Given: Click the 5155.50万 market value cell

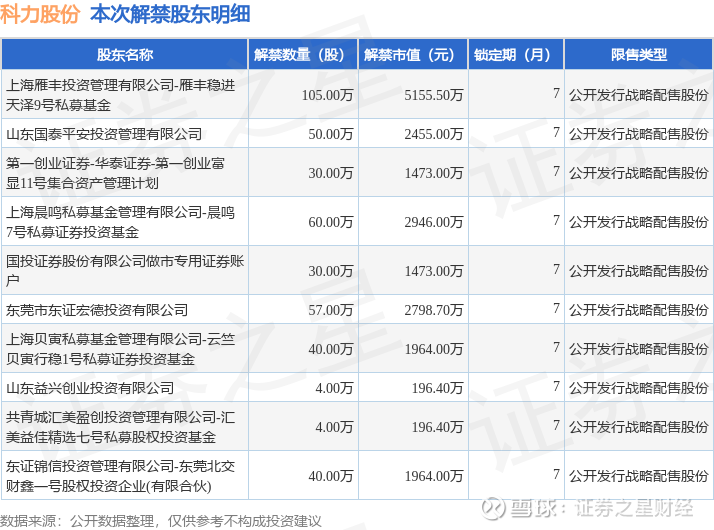Looking at the screenshot, I should click(x=434, y=95).
